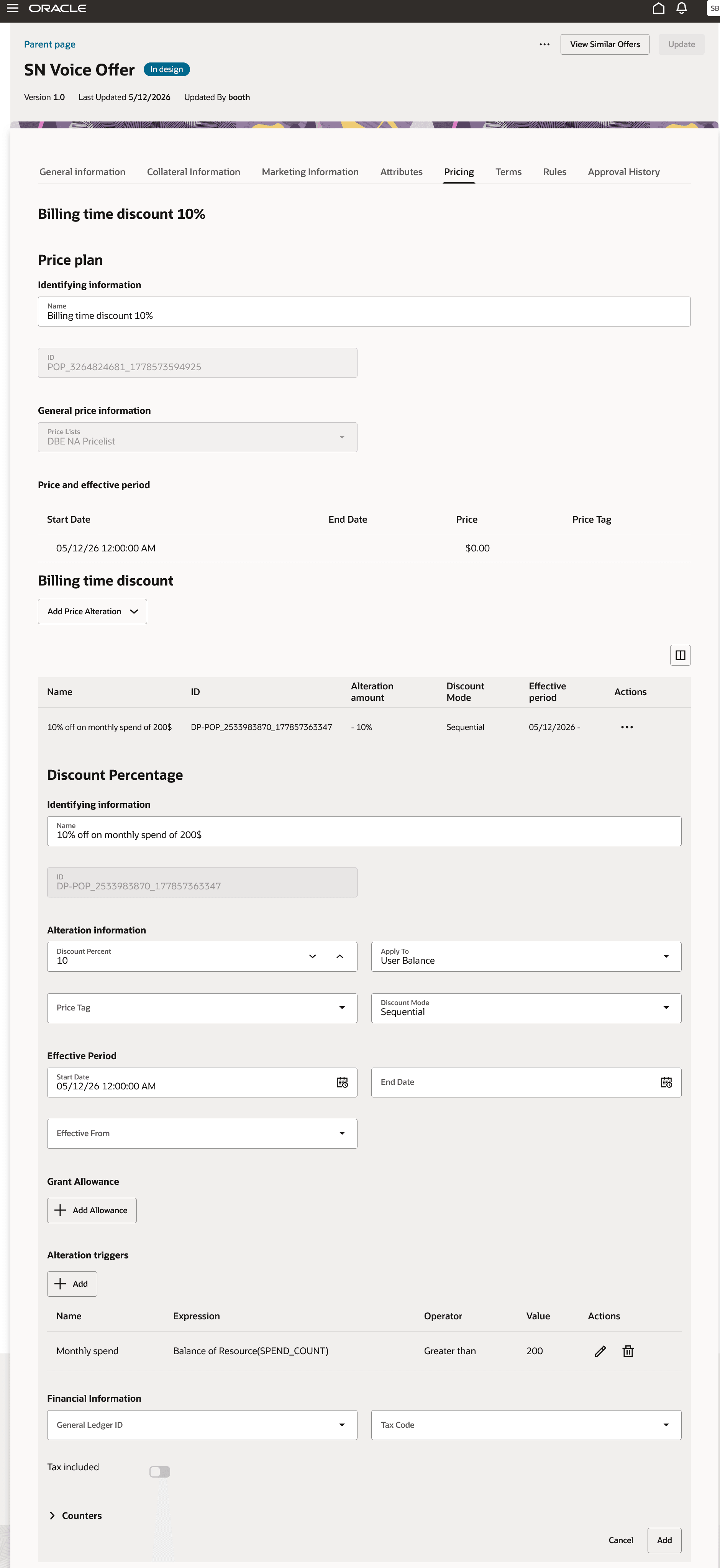Add a new alteration trigger
This screenshot has height=1568, width=720.
tap(72, 1284)
